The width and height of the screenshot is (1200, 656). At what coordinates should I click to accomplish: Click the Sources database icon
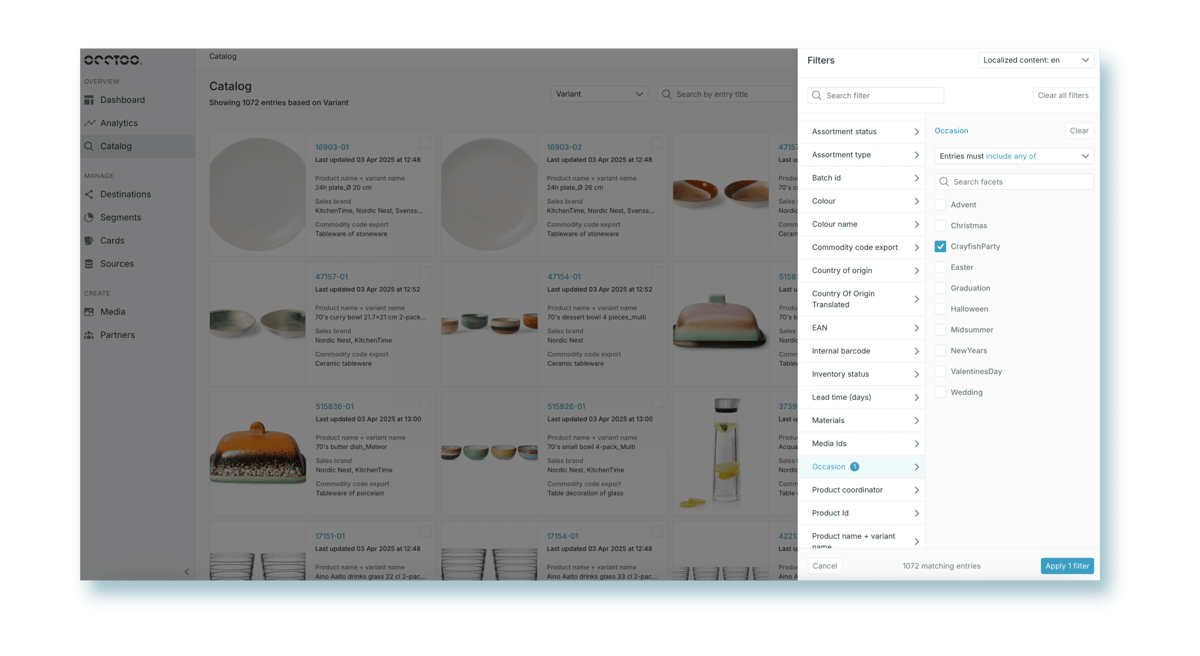coord(89,264)
